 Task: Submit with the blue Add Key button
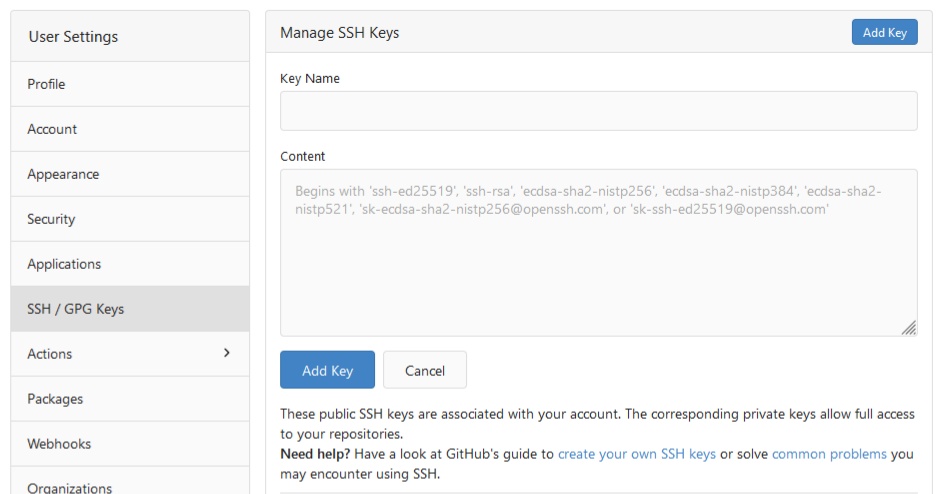[x=327, y=370]
